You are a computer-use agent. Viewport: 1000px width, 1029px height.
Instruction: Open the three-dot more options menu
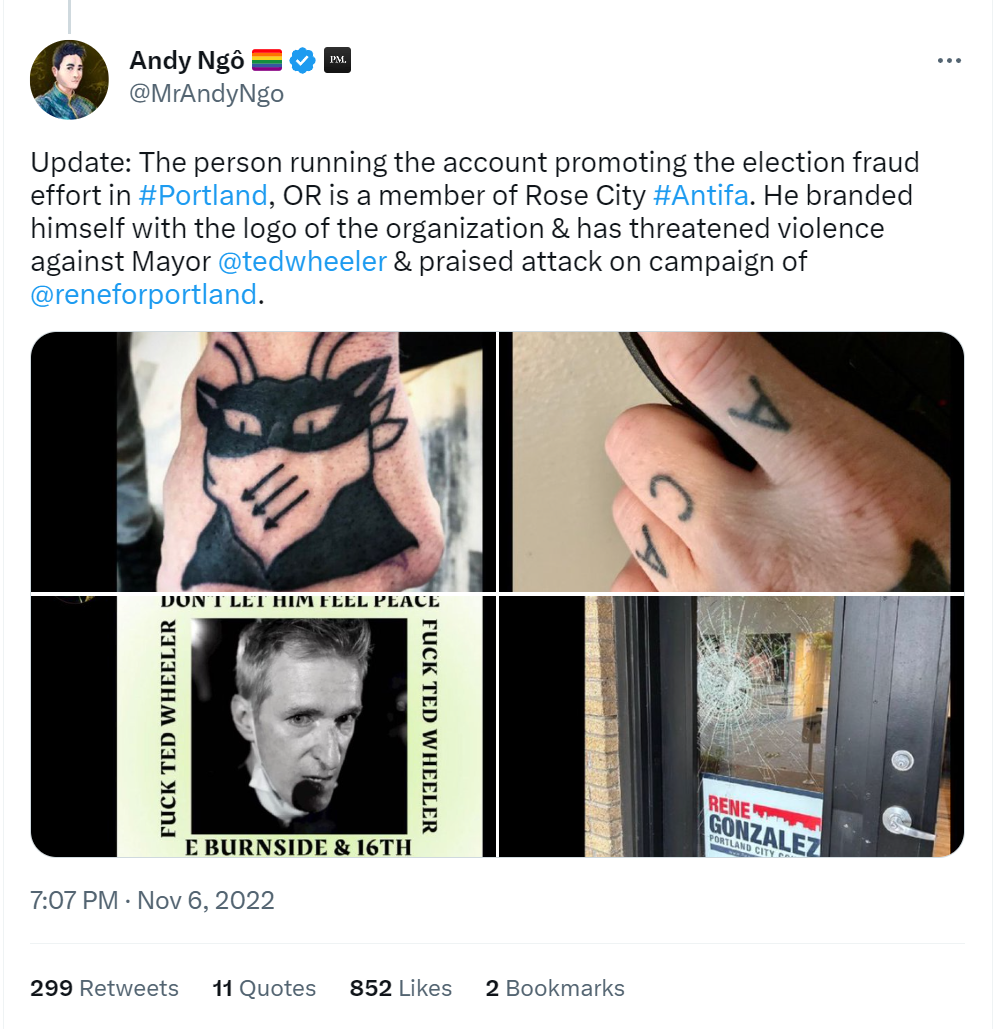pos(949,60)
